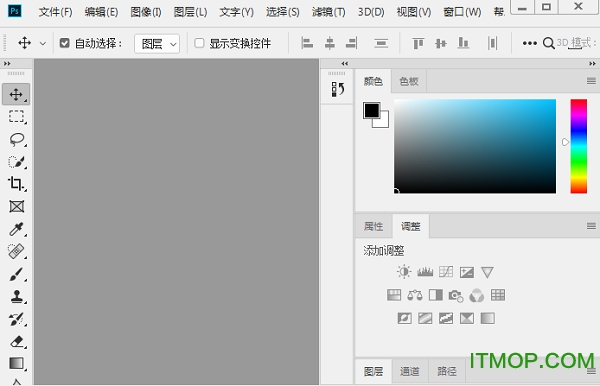This screenshot has width=600, height=386.
Task: Click the black foreground color swatch
Action: (371, 111)
